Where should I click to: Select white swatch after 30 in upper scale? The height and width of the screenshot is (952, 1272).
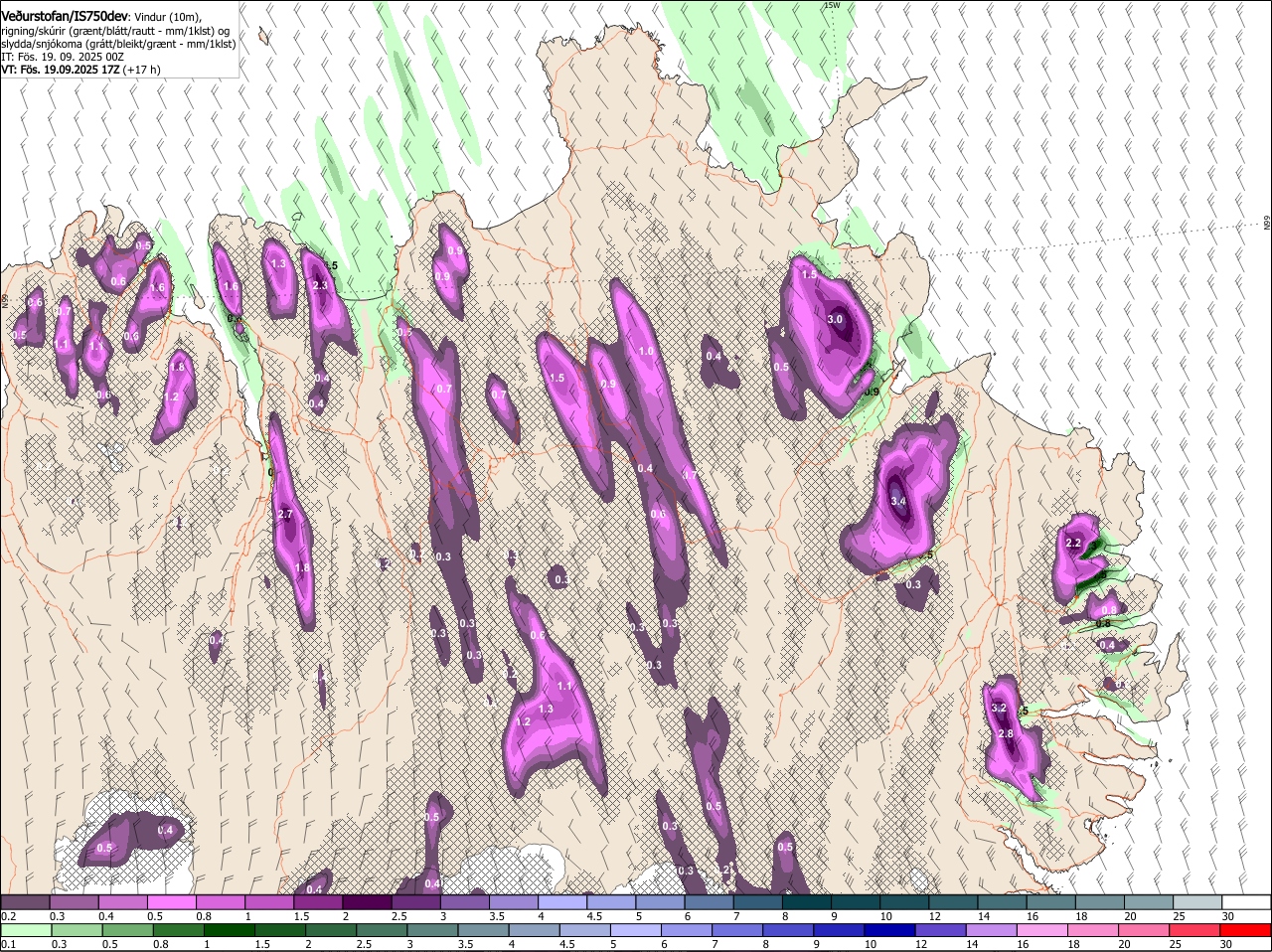point(1246,901)
